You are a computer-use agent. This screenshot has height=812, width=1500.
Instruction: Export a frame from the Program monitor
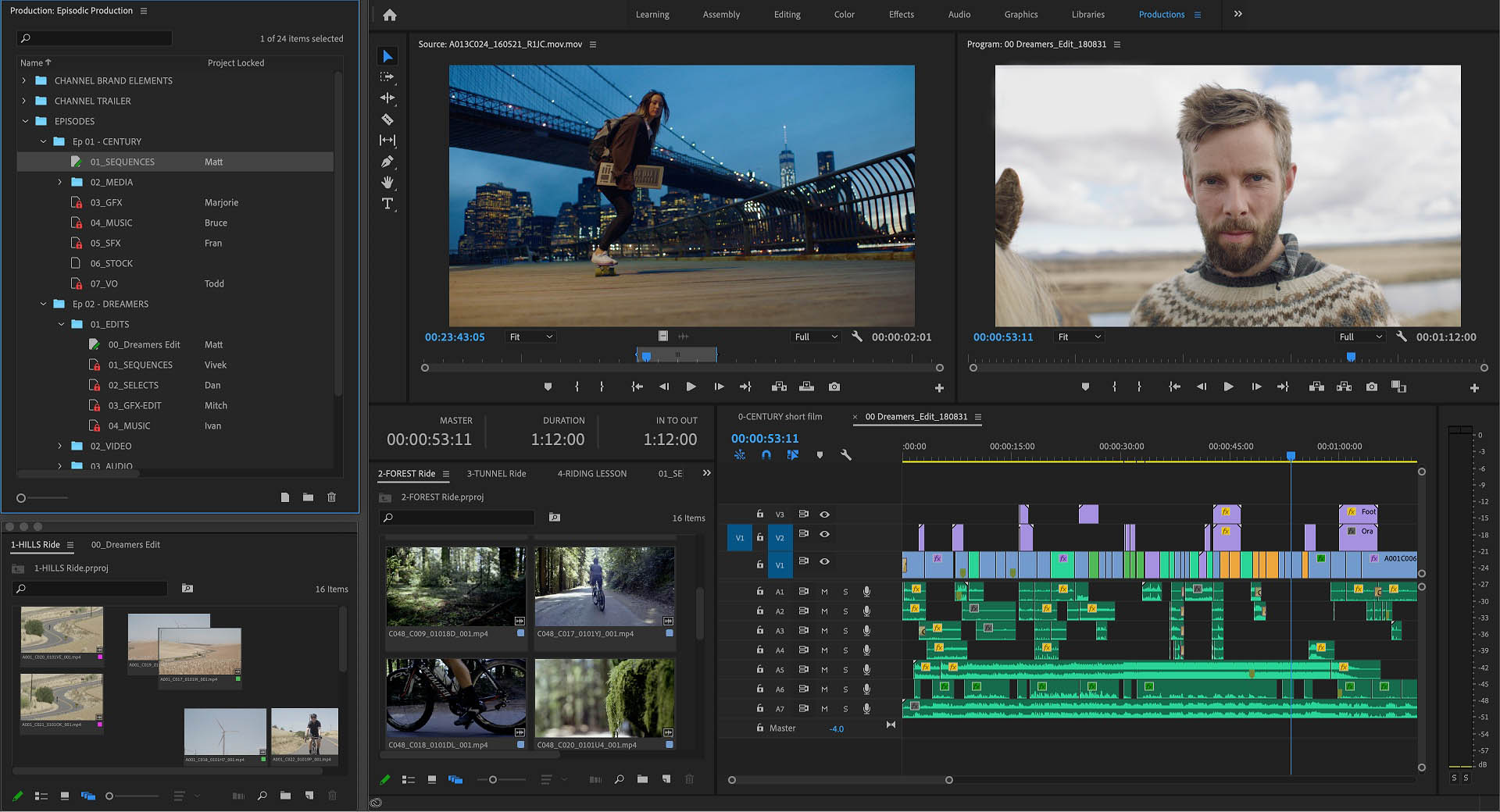pyautogui.click(x=1371, y=386)
